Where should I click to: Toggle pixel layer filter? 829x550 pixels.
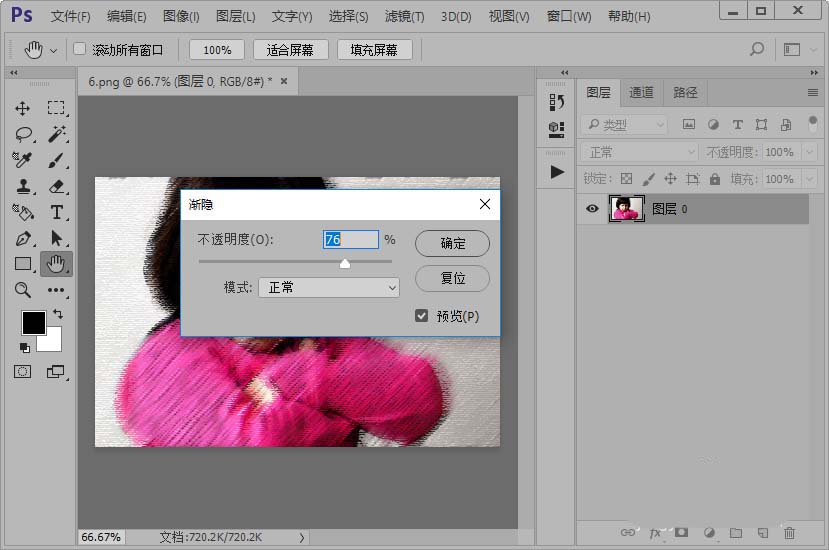[x=688, y=124]
